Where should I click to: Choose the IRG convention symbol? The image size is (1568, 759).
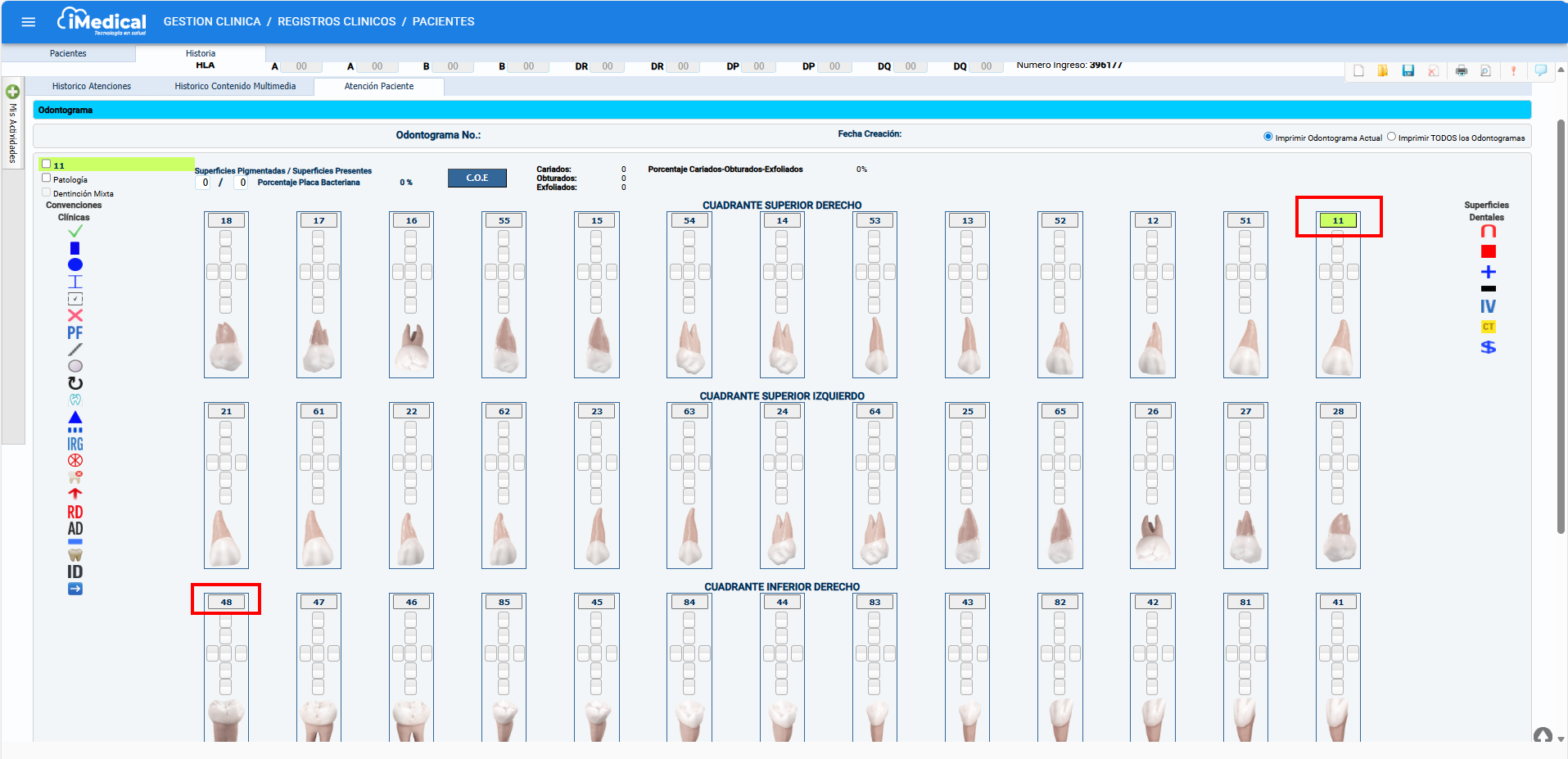75,444
